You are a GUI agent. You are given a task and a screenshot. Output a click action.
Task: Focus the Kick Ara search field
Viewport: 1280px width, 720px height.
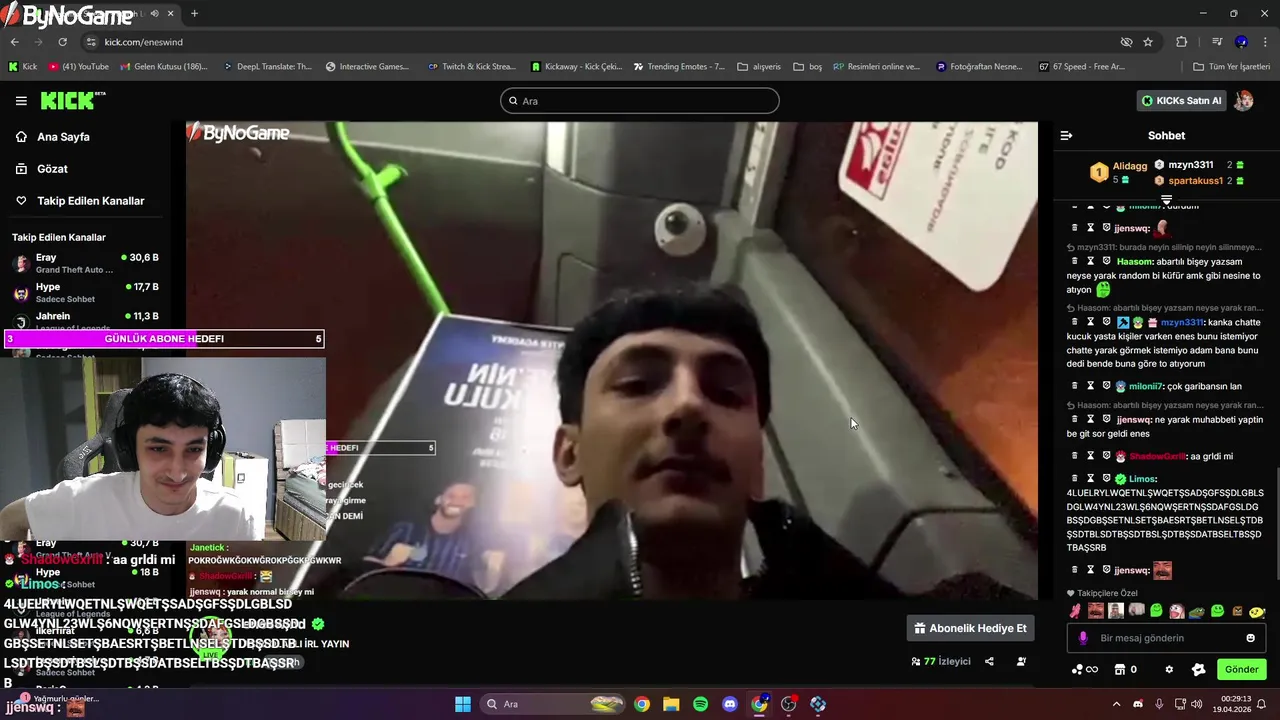tap(640, 101)
